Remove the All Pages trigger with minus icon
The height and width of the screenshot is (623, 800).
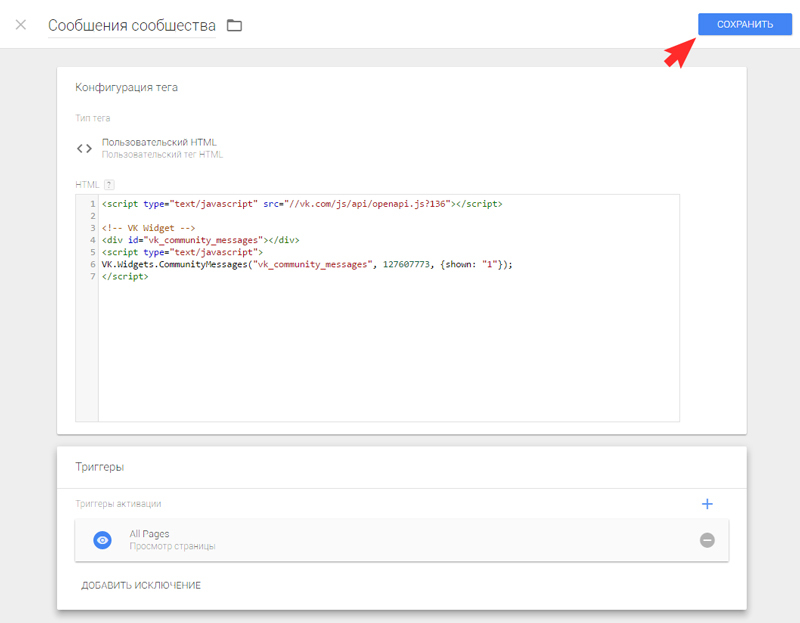(707, 540)
